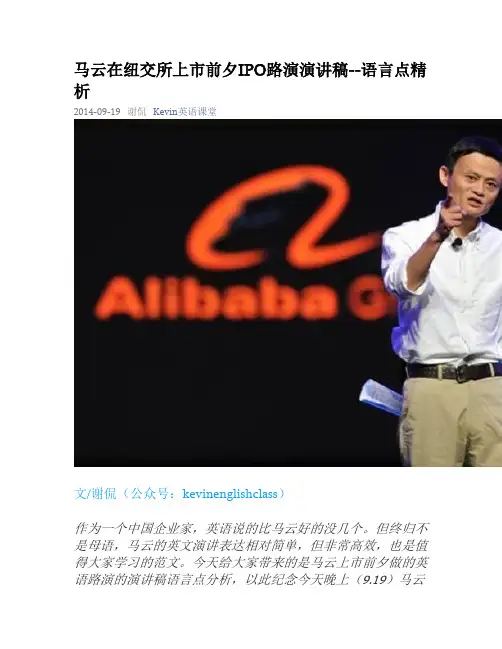Image resolution: width=502 pixels, height=649 pixels.
Task: Click the kevinenglishclass public account text
Action: 230,494
